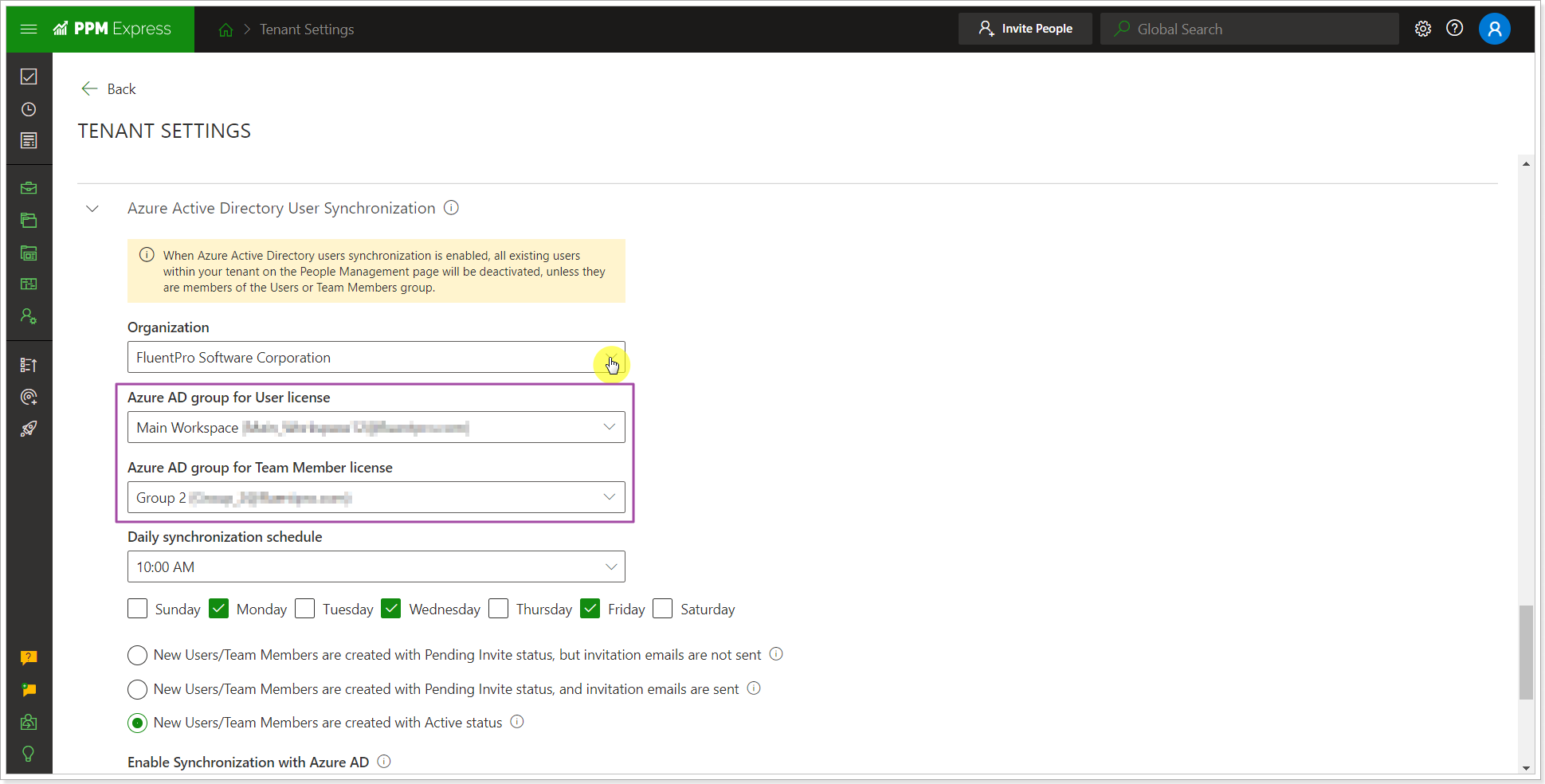Open the briefcase icon in sidebar
The width and height of the screenshot is (1545, 784).
[29, 188]
